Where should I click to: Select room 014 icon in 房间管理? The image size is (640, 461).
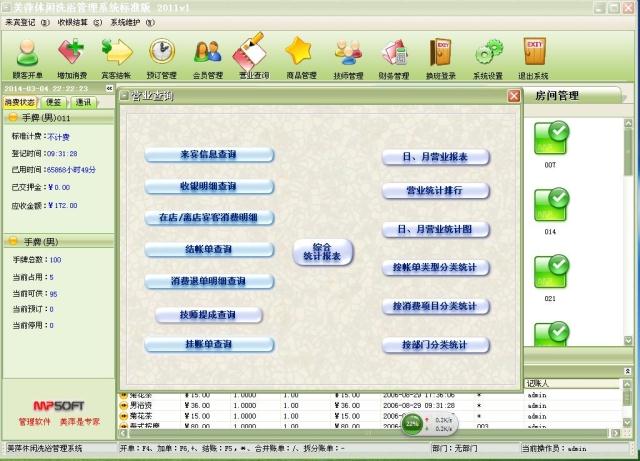551,205
